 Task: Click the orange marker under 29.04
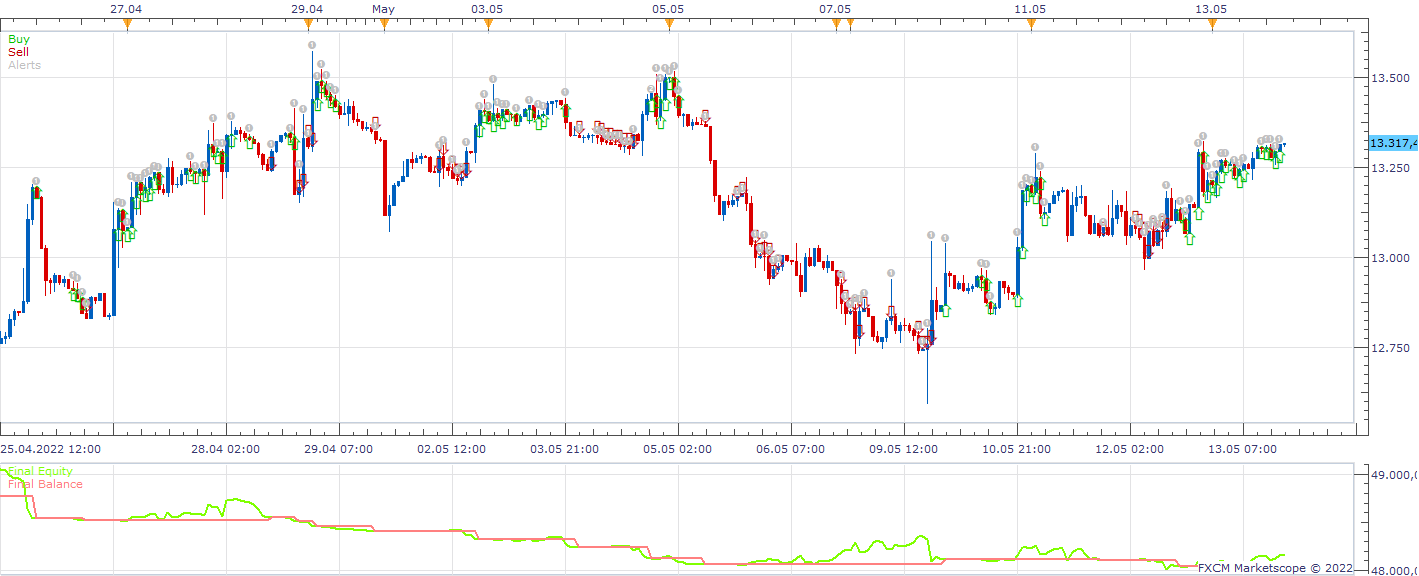[308, 24]
